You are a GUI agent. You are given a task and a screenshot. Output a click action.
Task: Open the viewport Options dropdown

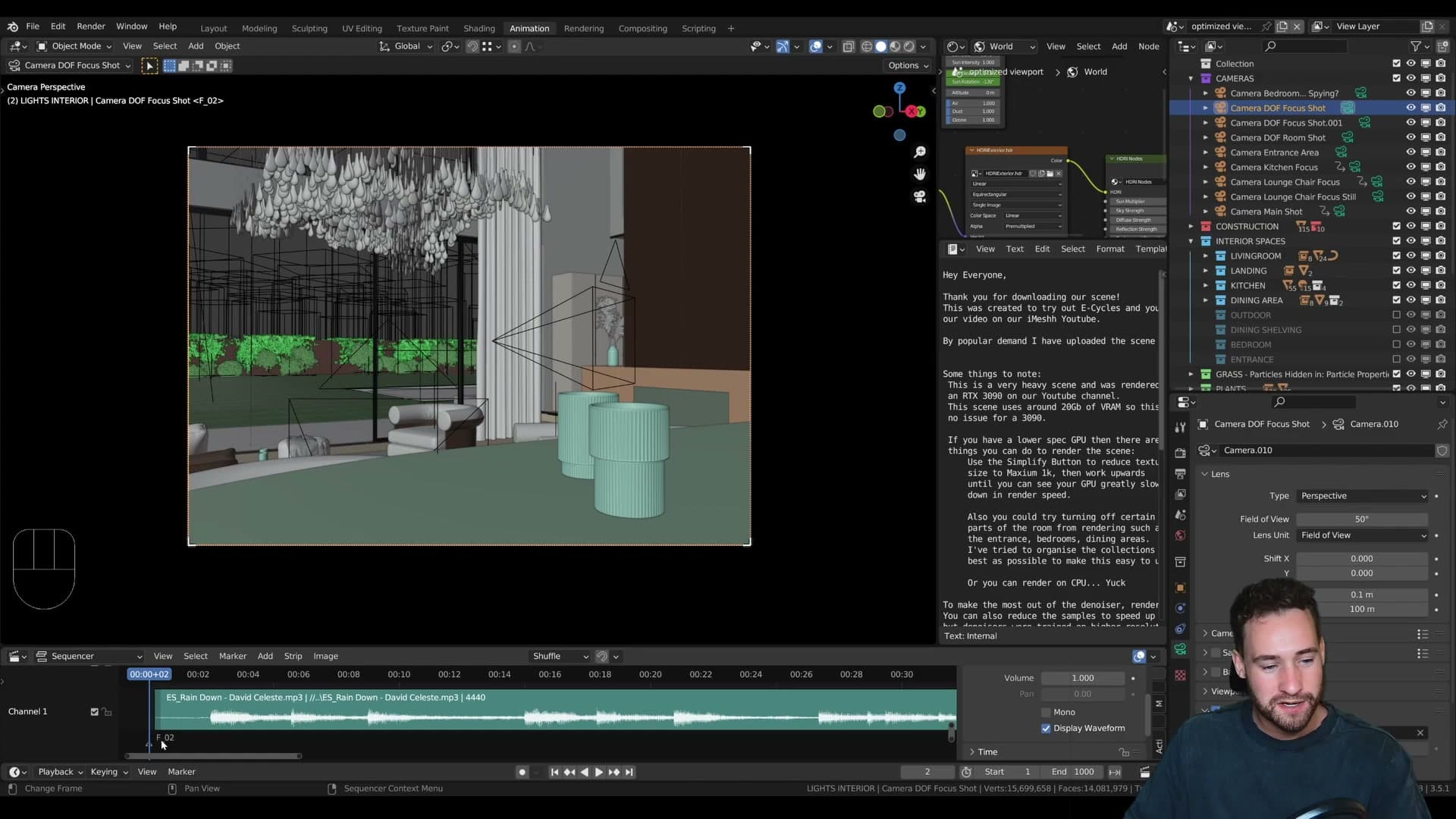pos(908,66)
